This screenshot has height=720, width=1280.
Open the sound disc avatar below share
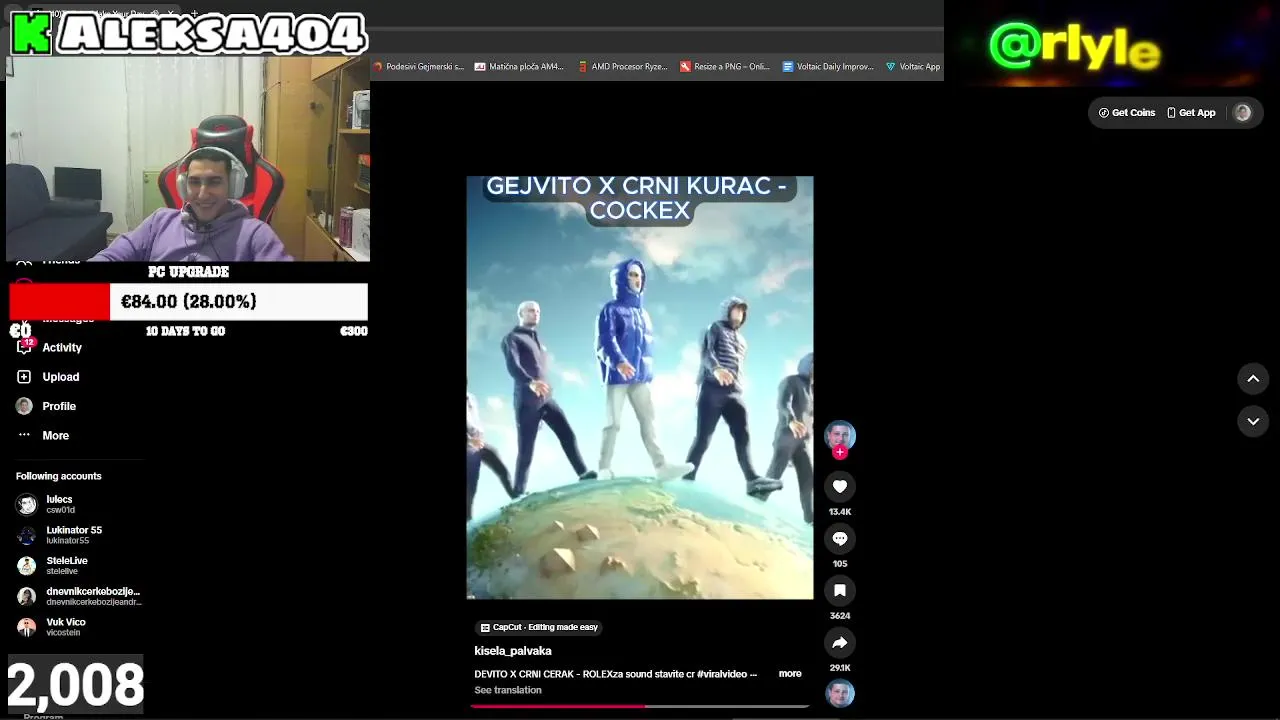[840, 693]
